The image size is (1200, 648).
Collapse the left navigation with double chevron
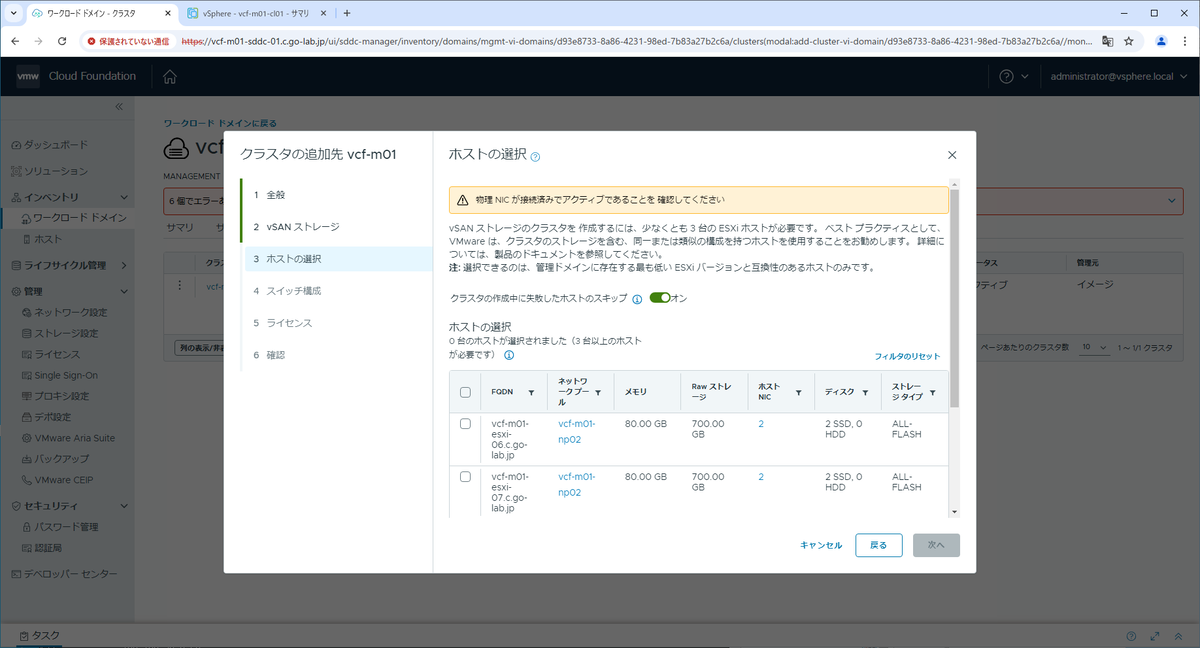[x=118, y=106]
